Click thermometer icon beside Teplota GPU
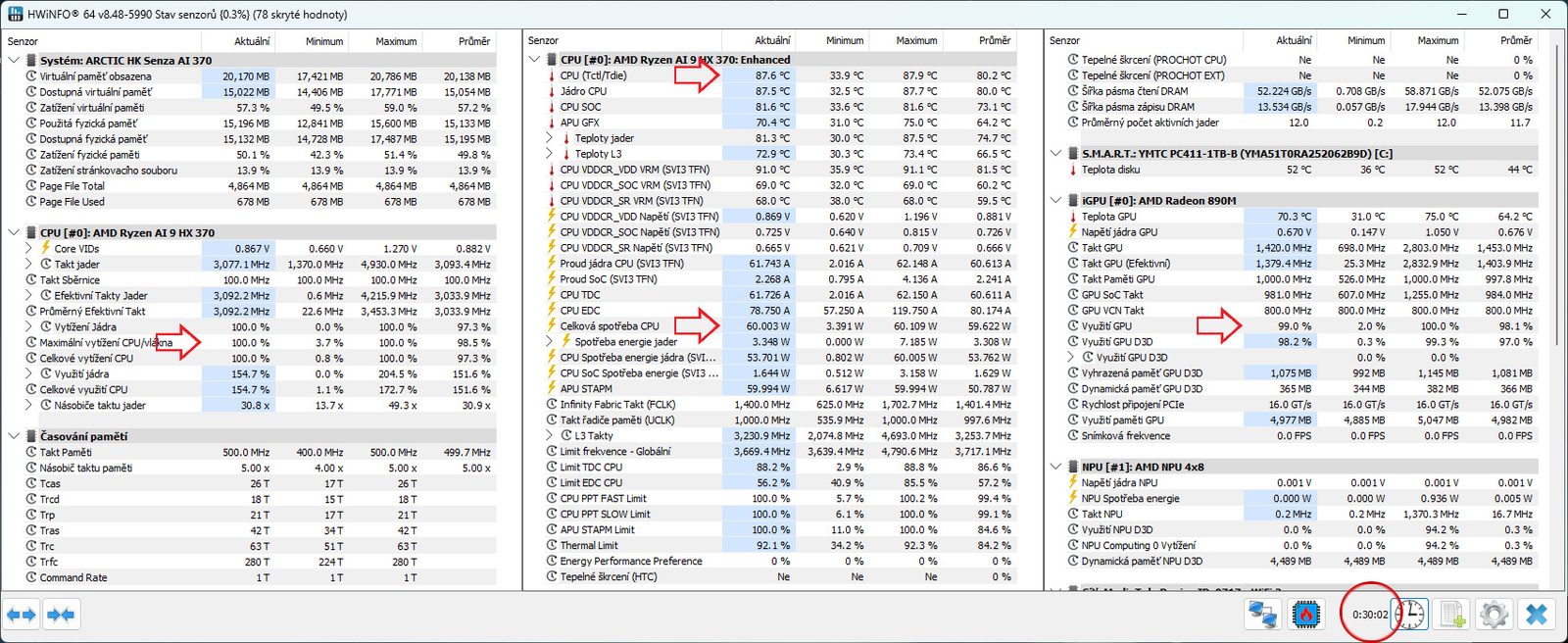Screen dimensions: 1568x643 coord(1072,217)
